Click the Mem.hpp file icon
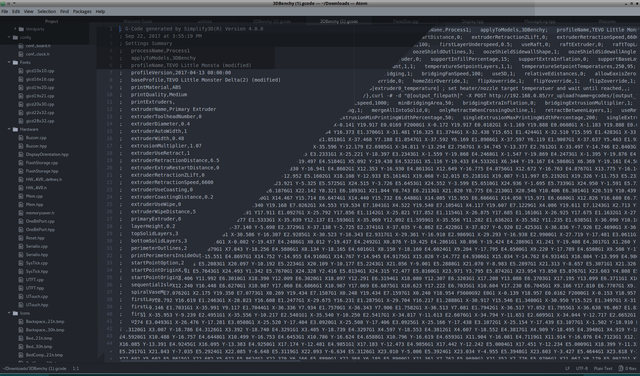 coord(21,205)
